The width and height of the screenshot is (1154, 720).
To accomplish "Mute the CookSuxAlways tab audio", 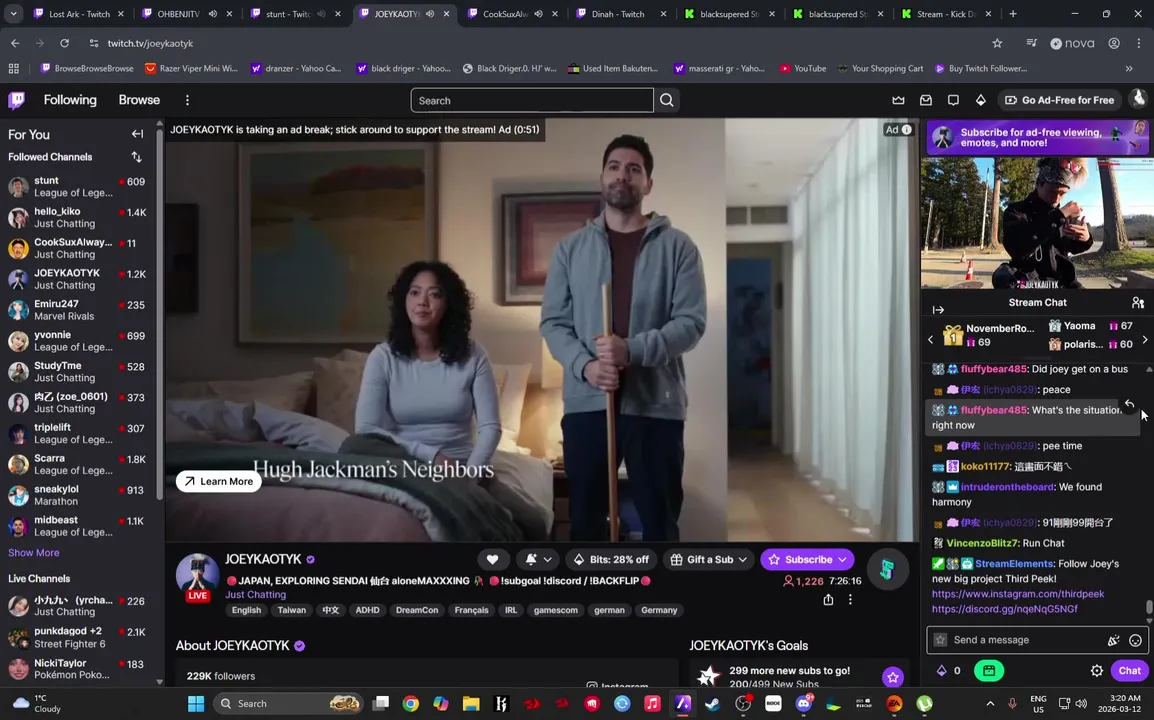I will (538, 14).
